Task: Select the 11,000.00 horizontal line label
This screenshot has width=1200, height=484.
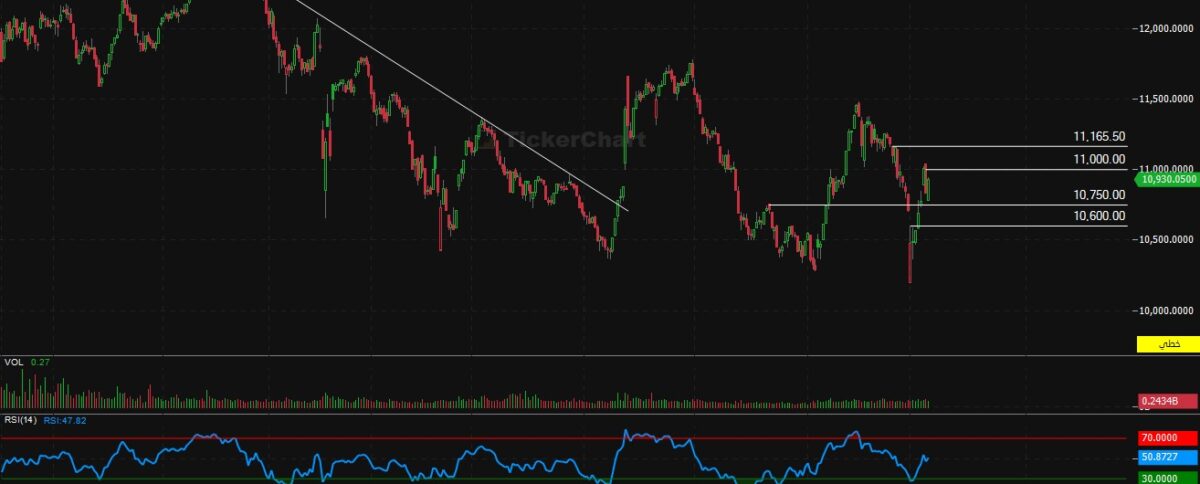Action: 1099,159
